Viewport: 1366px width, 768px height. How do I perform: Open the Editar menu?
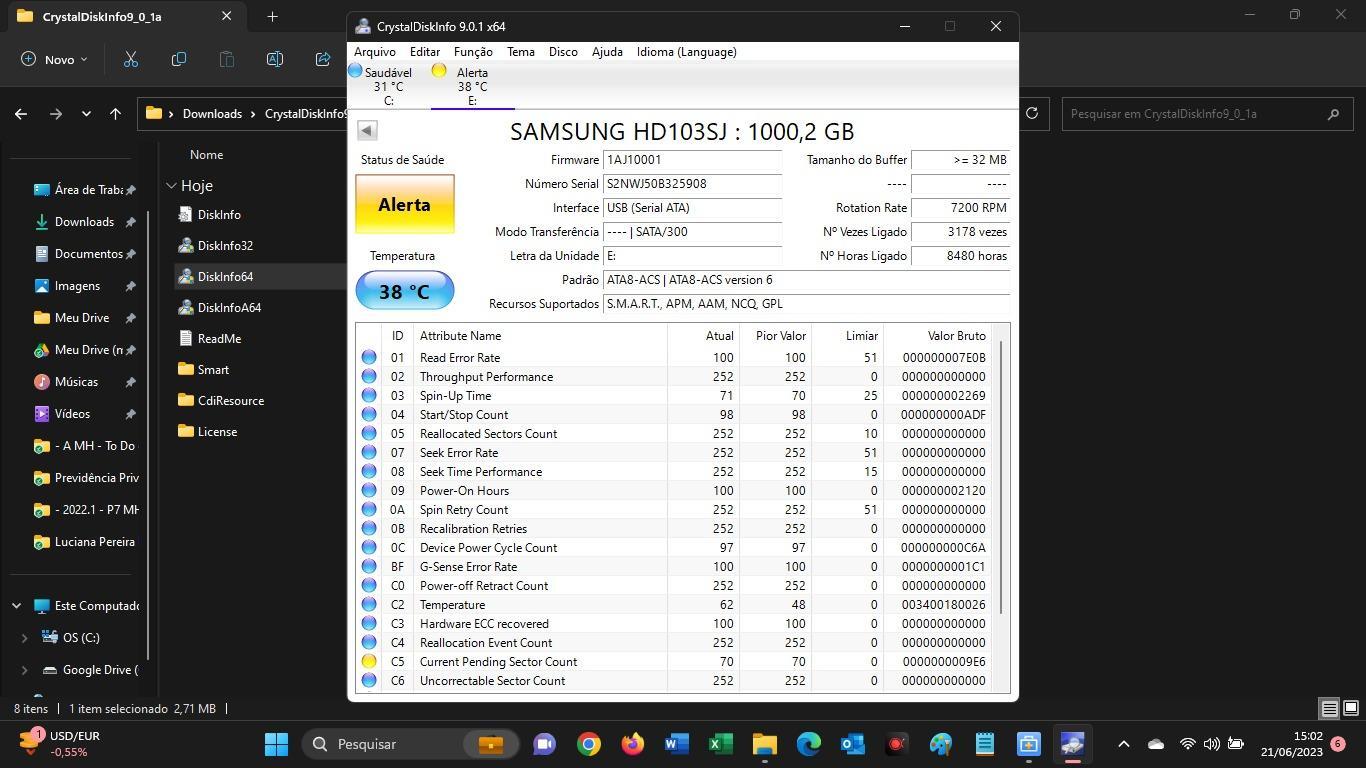click(x=425, y=52)
